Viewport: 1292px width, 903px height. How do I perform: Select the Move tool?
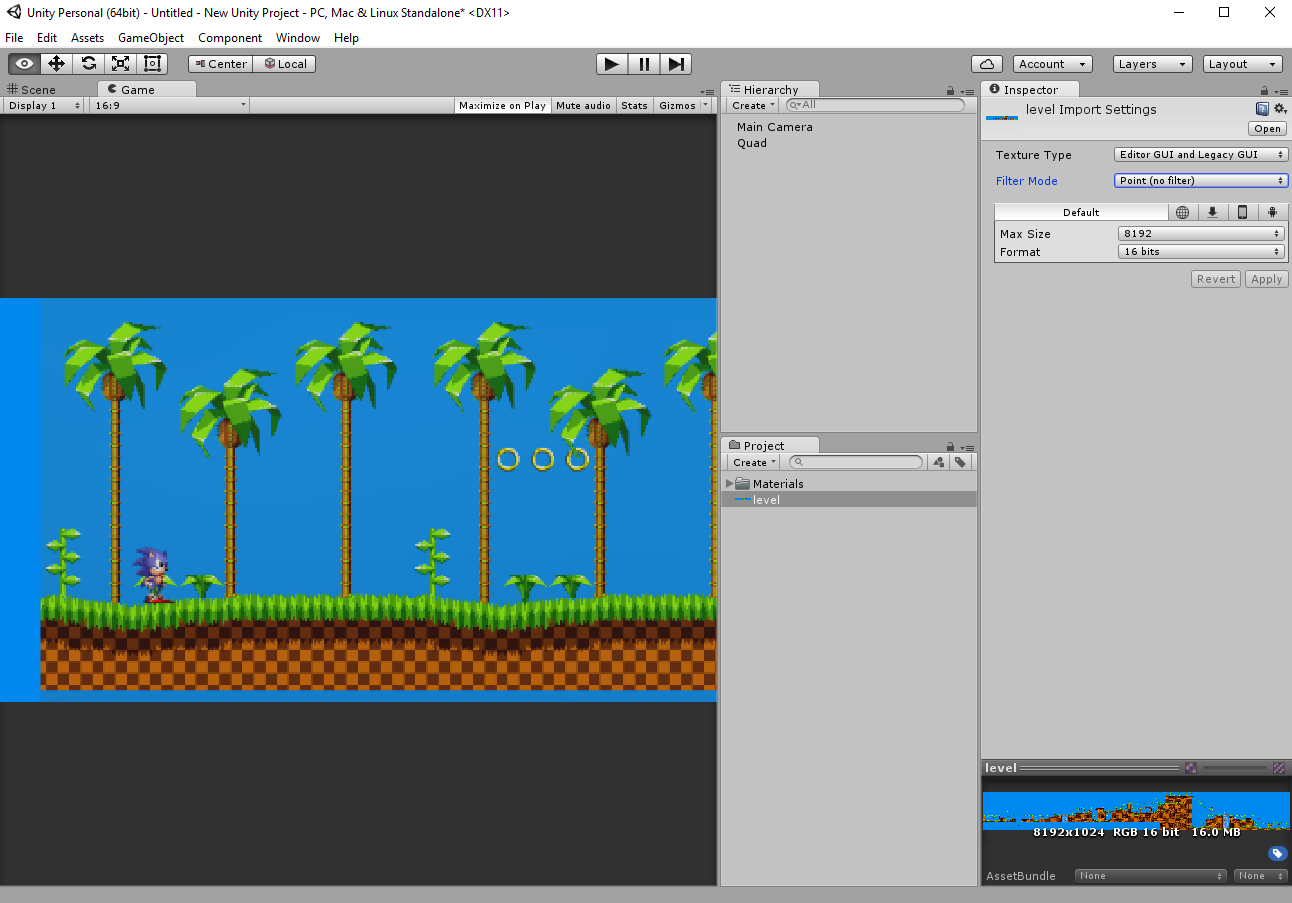(56, 63)
